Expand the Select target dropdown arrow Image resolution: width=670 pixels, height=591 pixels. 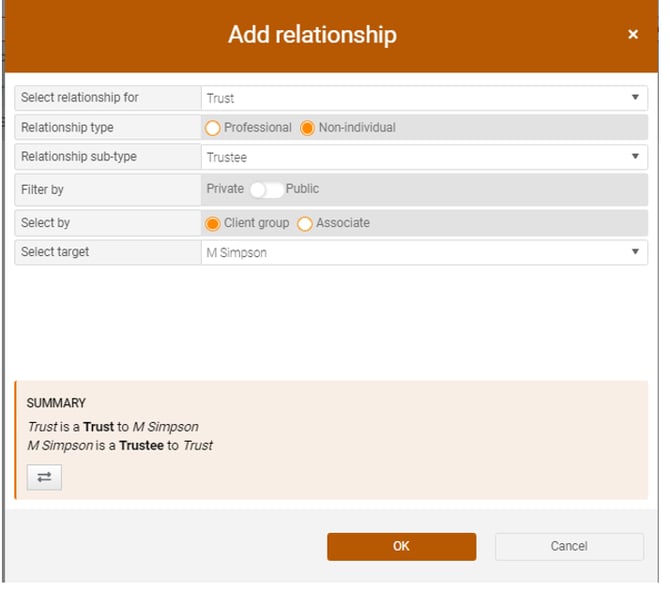point(635,252)
